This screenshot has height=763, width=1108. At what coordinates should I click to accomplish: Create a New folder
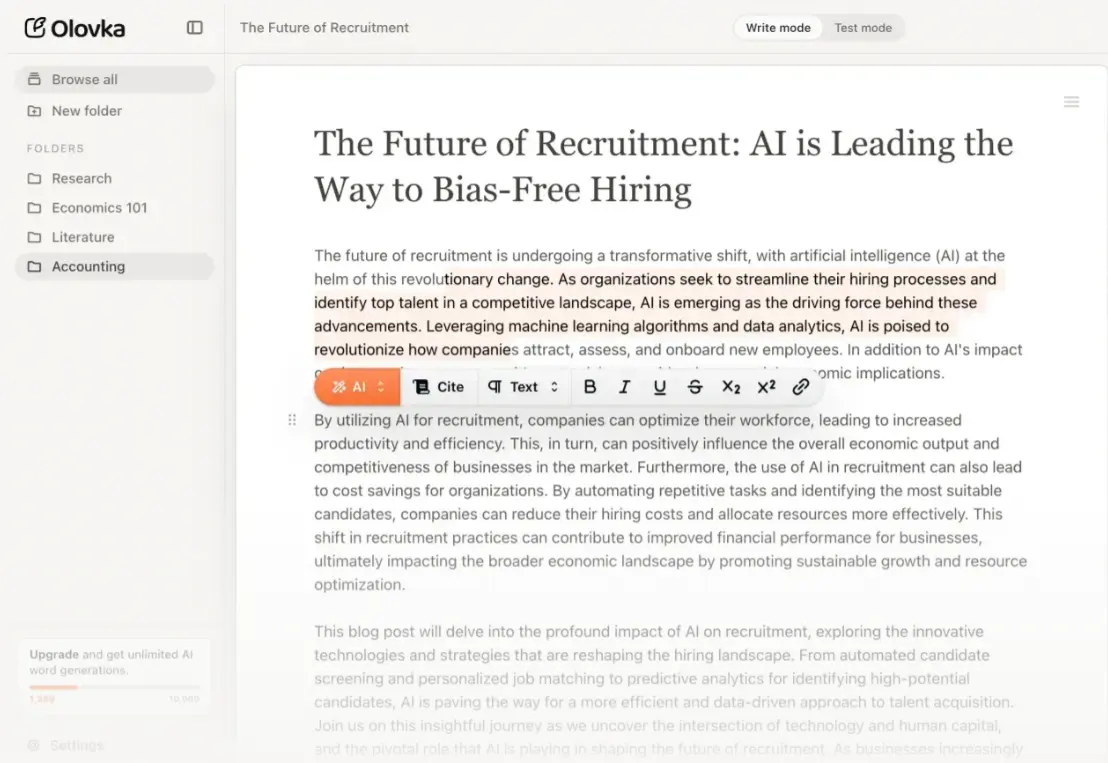pyautogui.click(x=84, y=110)
